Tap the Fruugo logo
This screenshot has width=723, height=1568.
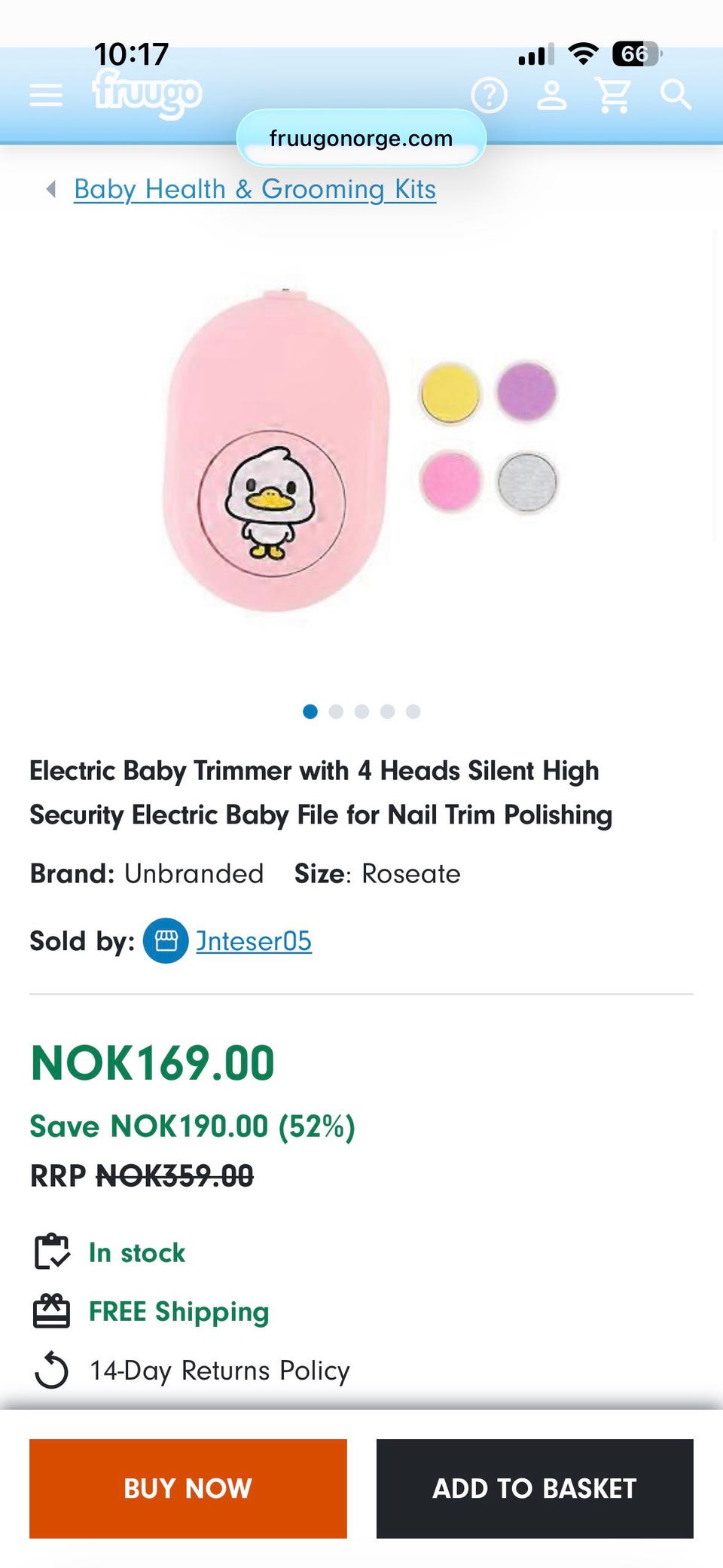pyautogui.click(x=147, y=93)
